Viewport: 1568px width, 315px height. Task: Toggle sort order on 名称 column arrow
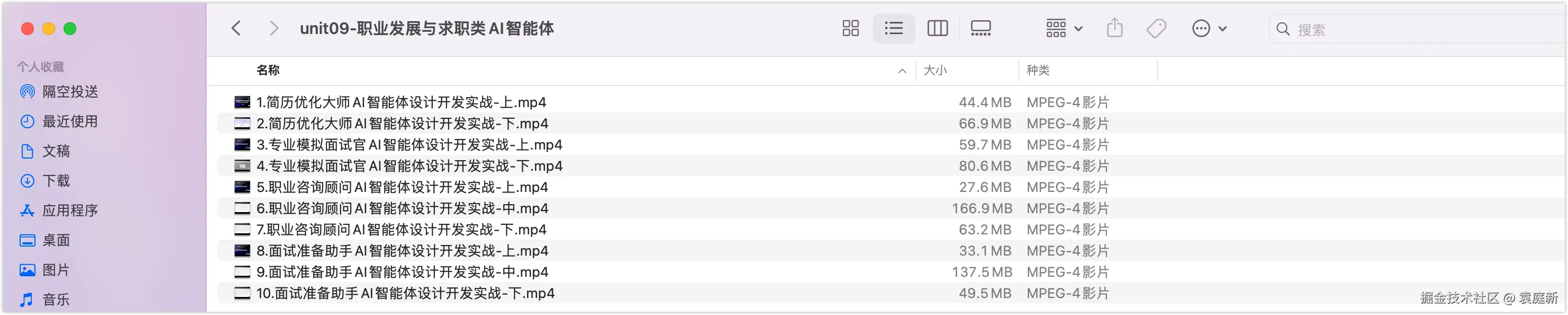point(902,71)
